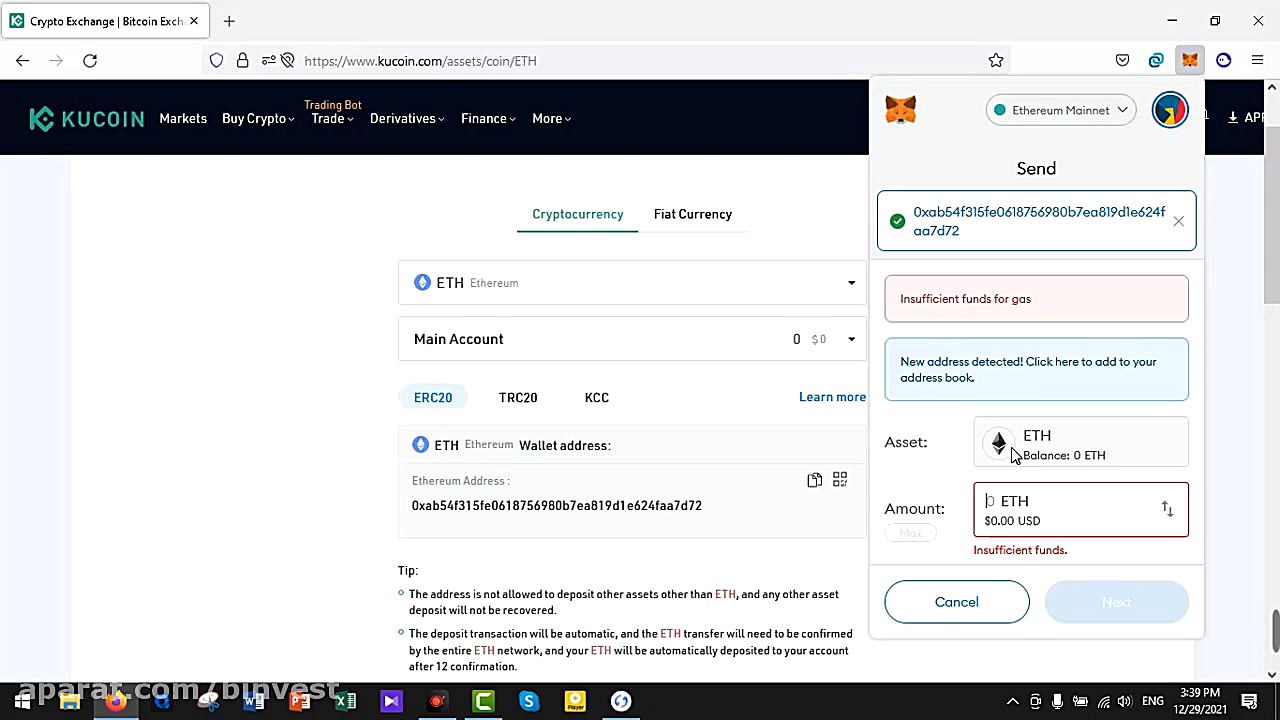Open the Pocket save icon
Screen dimensions: 1280x720
point(1122,61)
